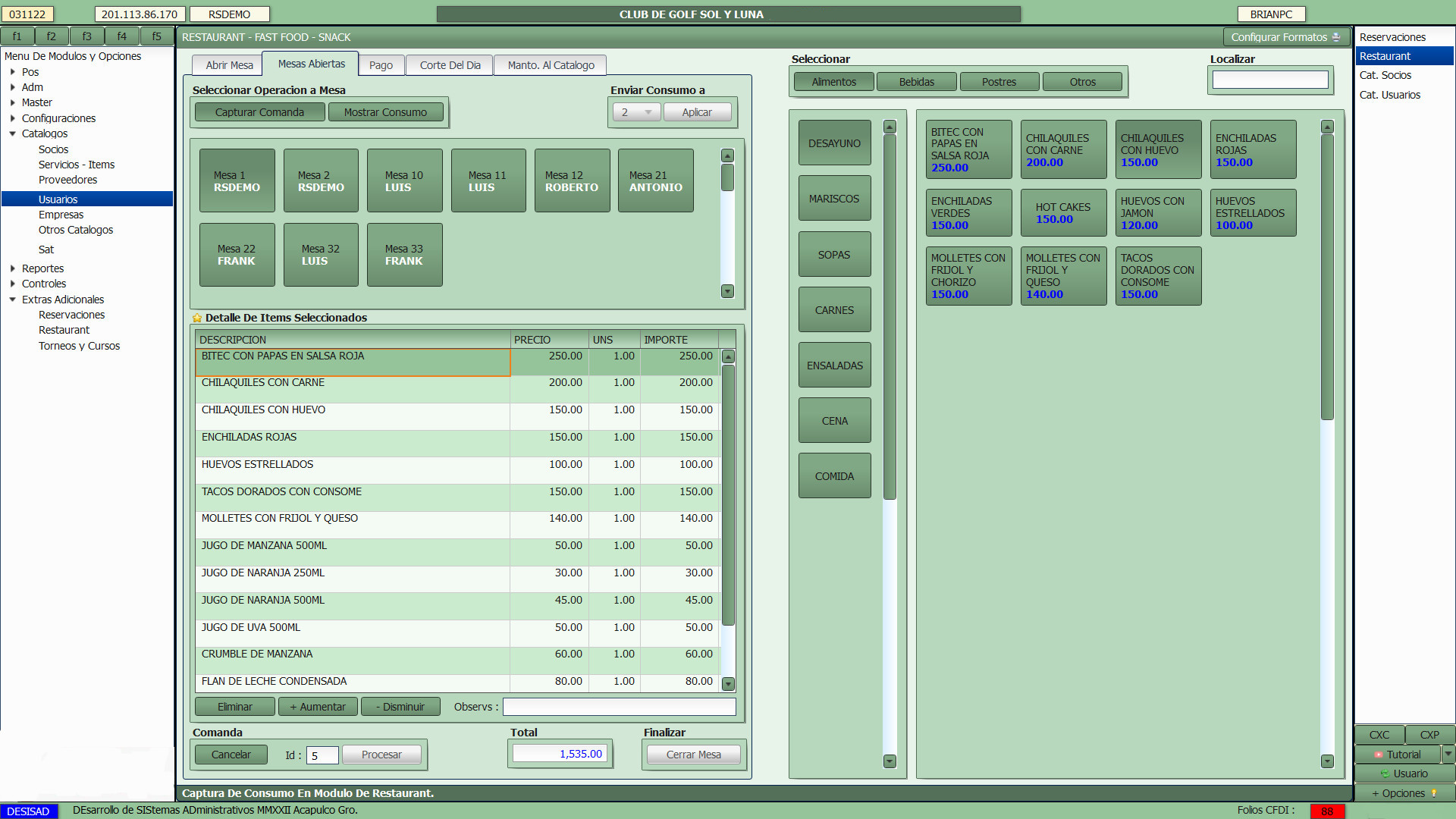The image size is (1456, 819).
Task: Add HOT CAKES product tile
Action: coord(1063,213)
